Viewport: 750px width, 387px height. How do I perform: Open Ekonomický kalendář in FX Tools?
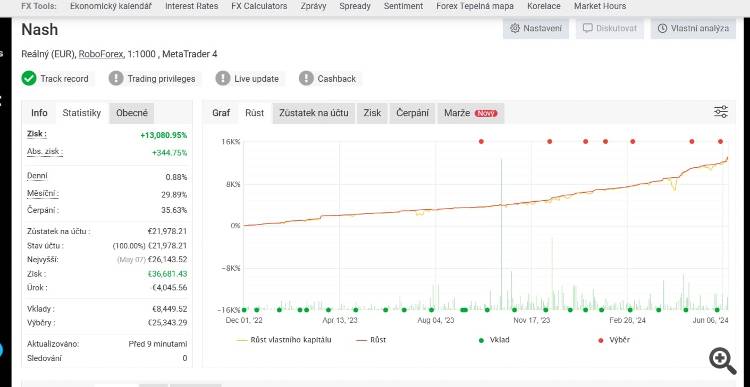point(111,6)
